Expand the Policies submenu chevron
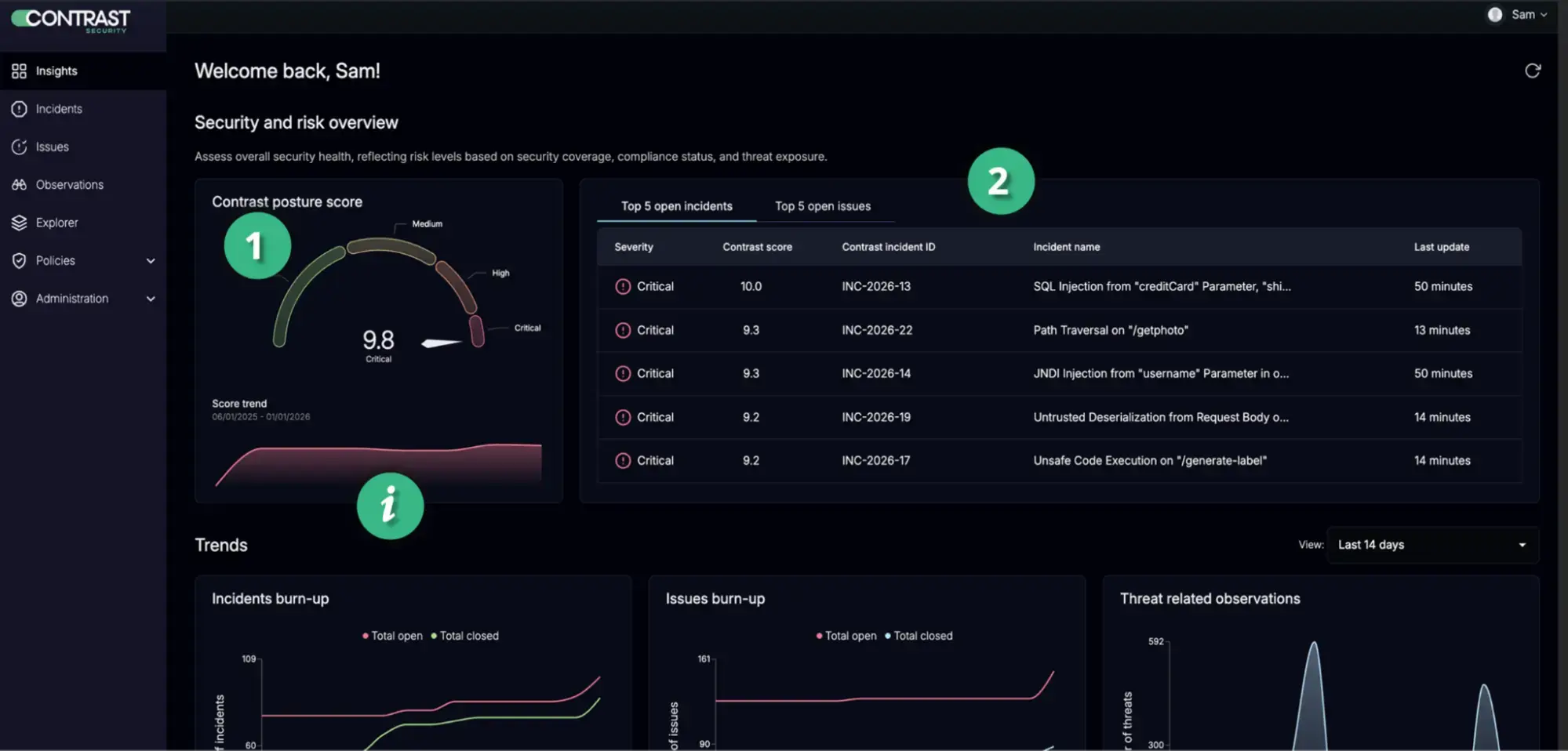 coord(151,261)
